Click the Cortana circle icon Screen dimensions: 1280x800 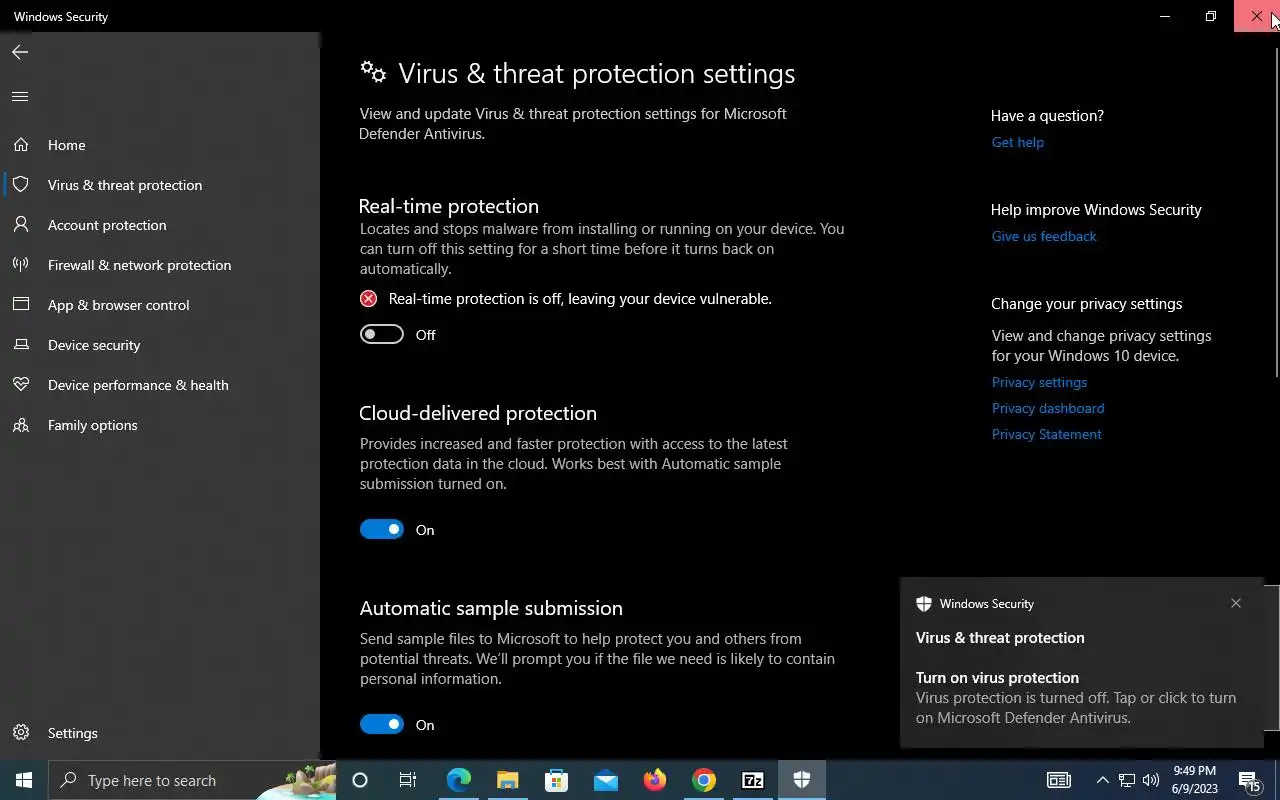360,780
